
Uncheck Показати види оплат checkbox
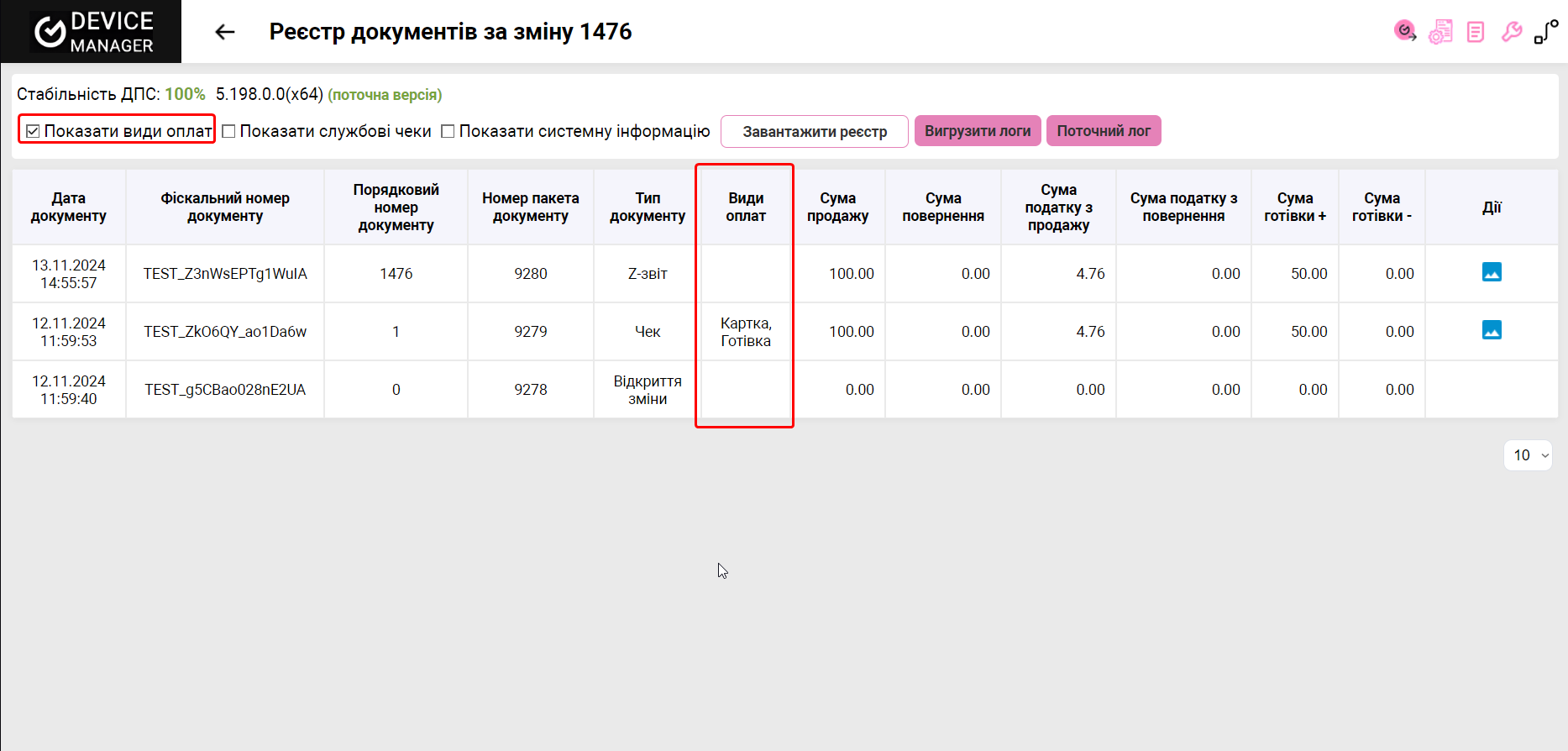pyautogui.click(x=33, y=131)
